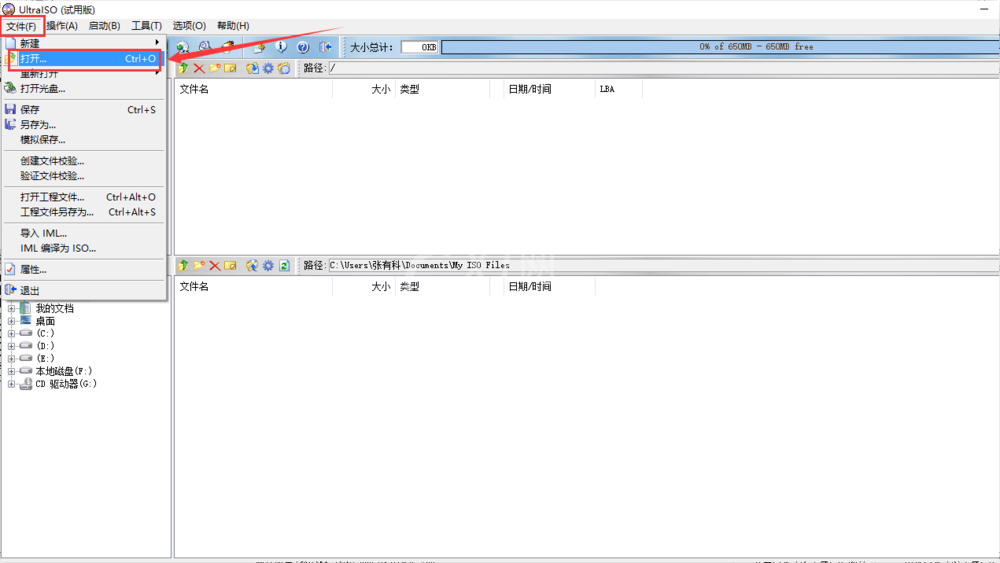Choose 打开... Ctrl+O from the menu
This screenshot has width=1000, height=563.
[x=84, y=59]
